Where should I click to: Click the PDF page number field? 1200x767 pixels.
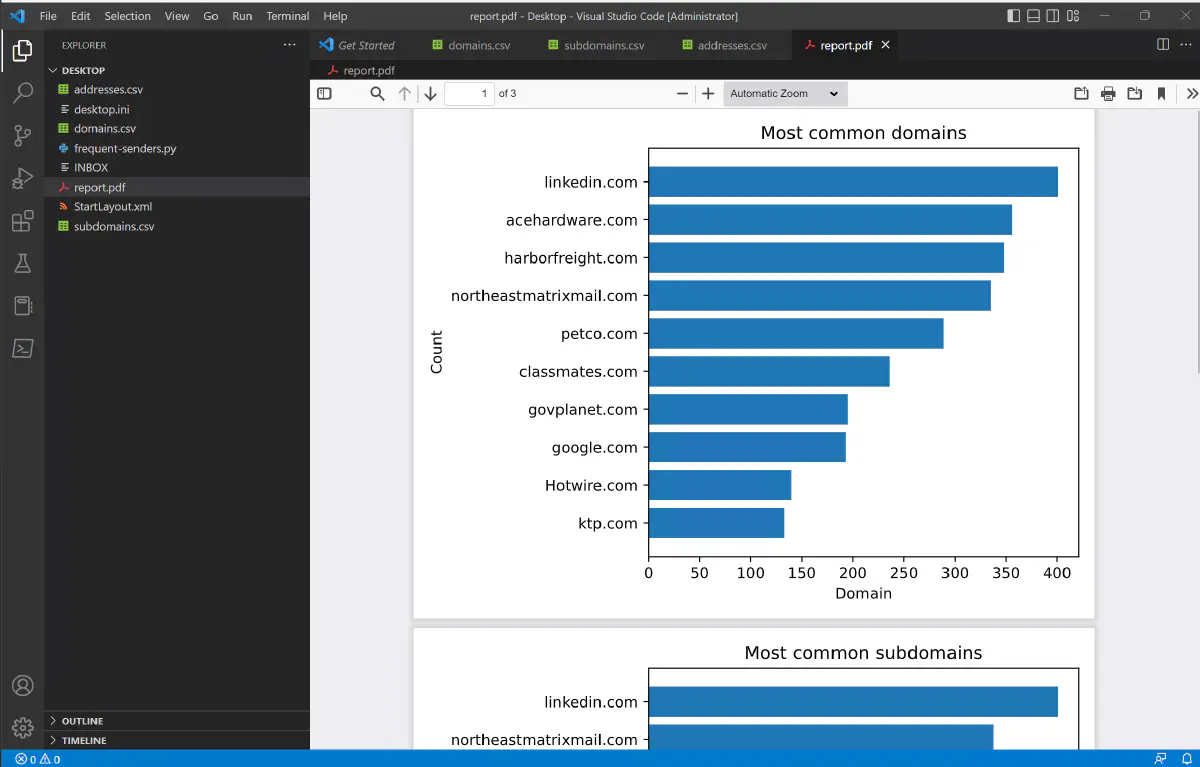470,93
